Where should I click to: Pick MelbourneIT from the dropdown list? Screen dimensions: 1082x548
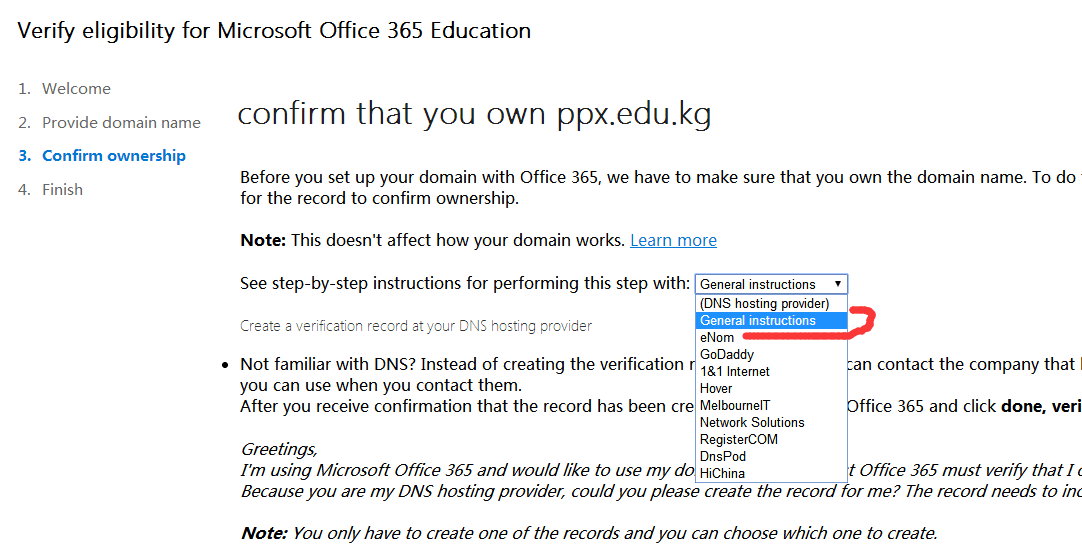click(735, 405)
